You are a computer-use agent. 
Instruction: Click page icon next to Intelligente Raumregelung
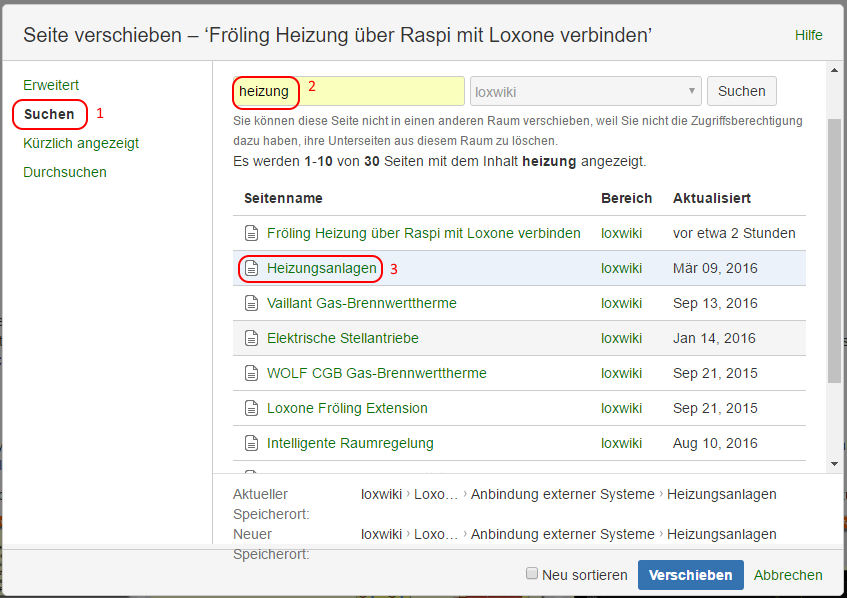[x=252, y=443]
